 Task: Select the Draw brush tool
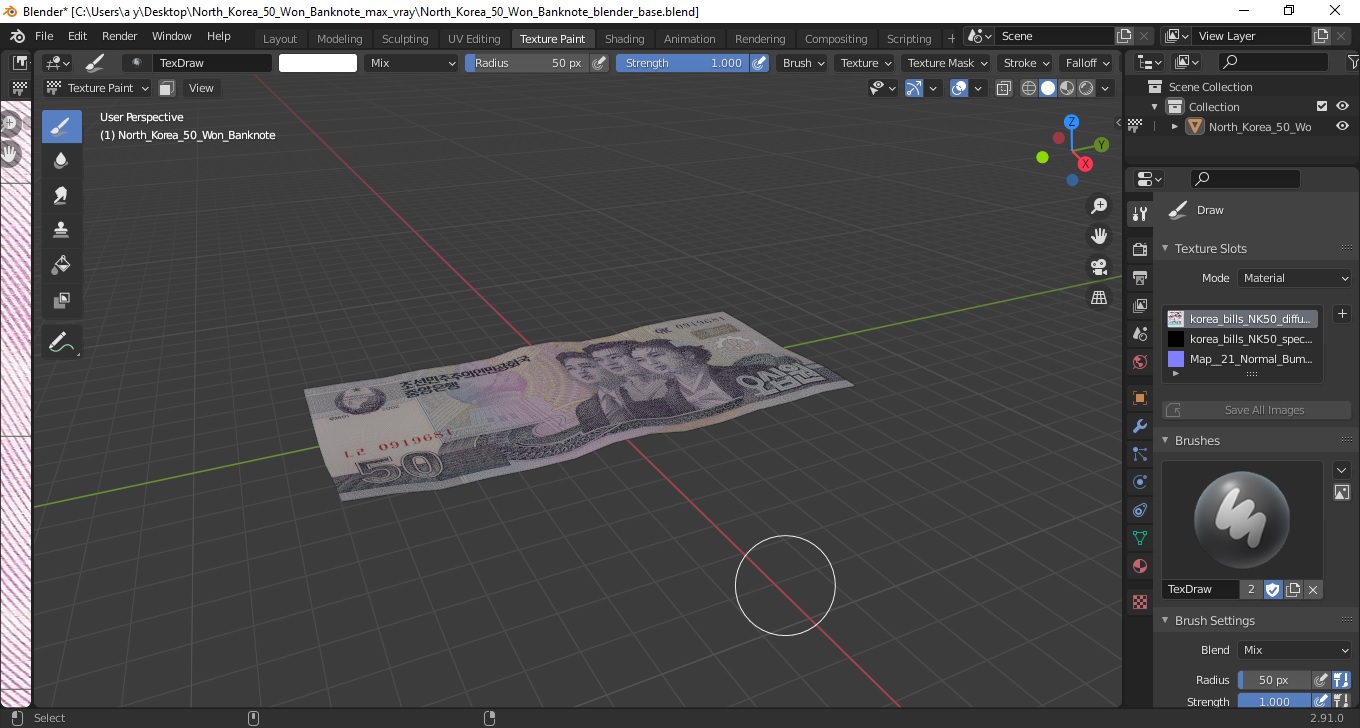click(61, 126)
